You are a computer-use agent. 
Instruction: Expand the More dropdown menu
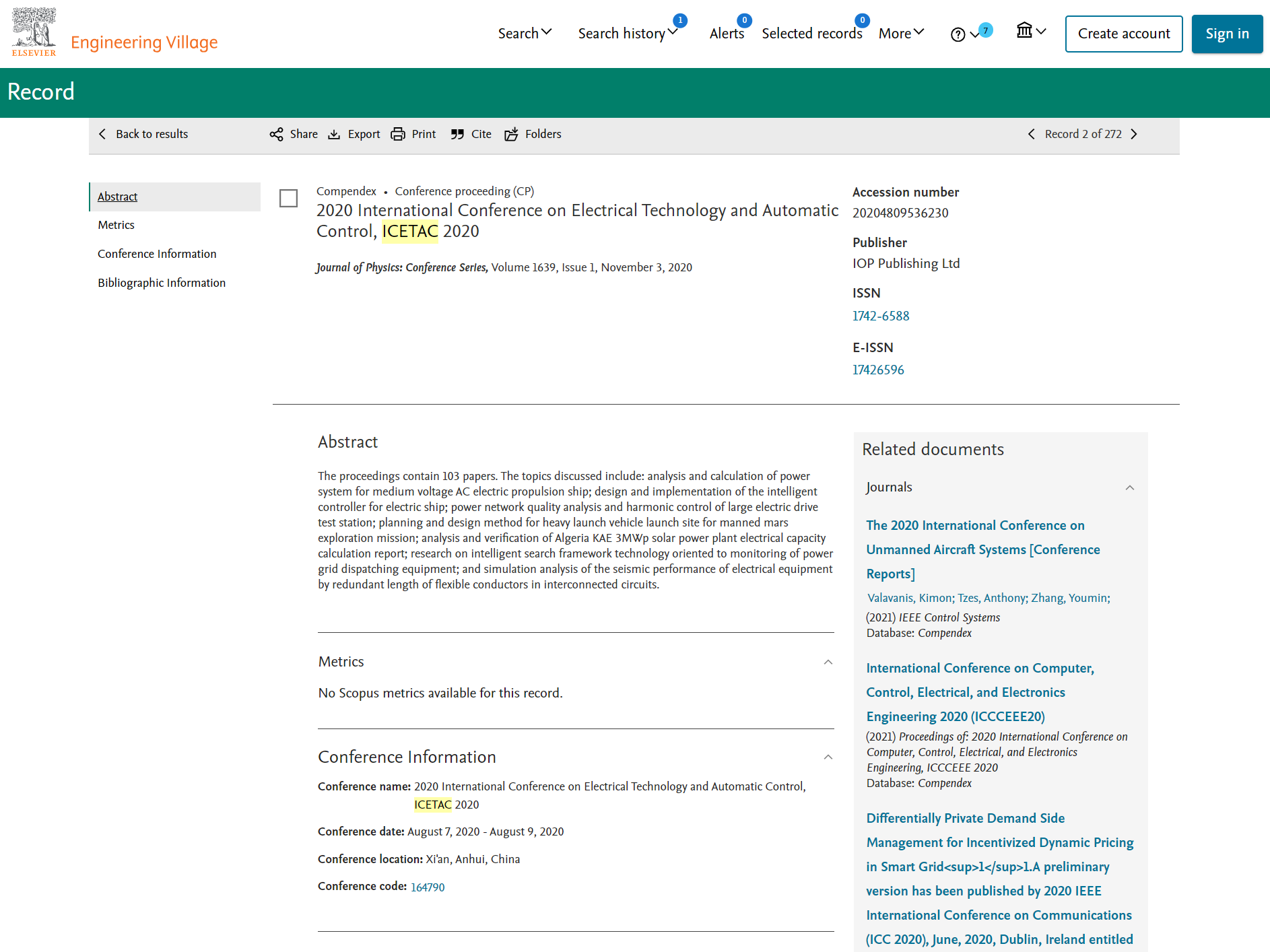[901, 33]
